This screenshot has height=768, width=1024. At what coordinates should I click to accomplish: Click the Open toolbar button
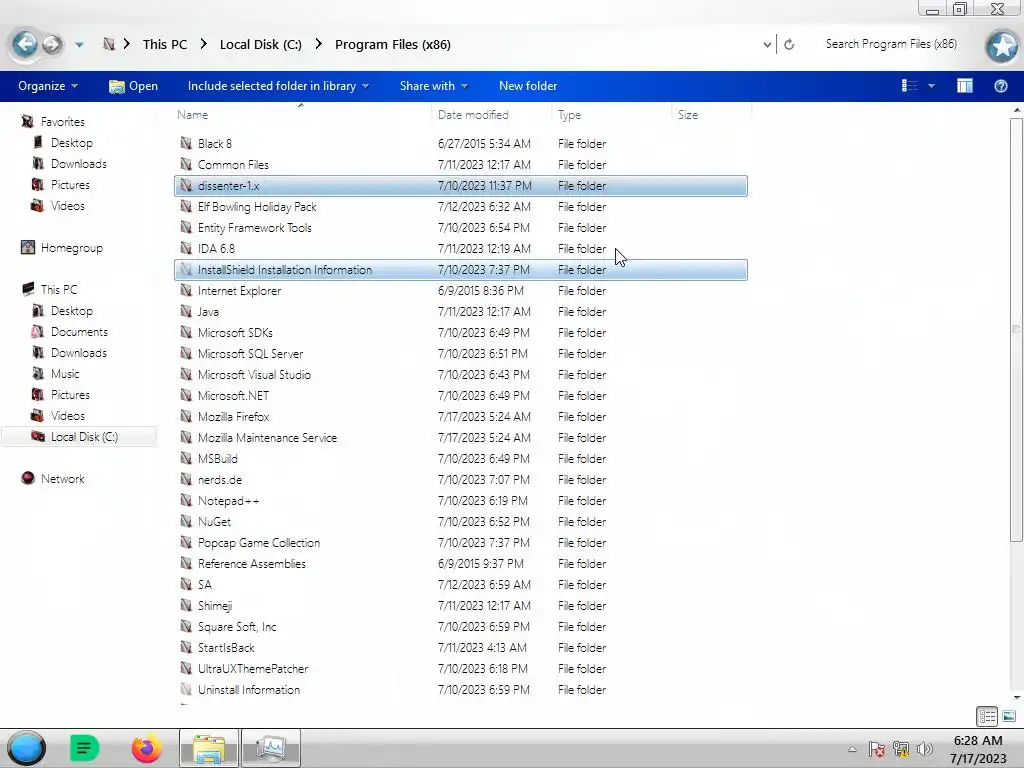pyautogui.click(x=133, y=86)
